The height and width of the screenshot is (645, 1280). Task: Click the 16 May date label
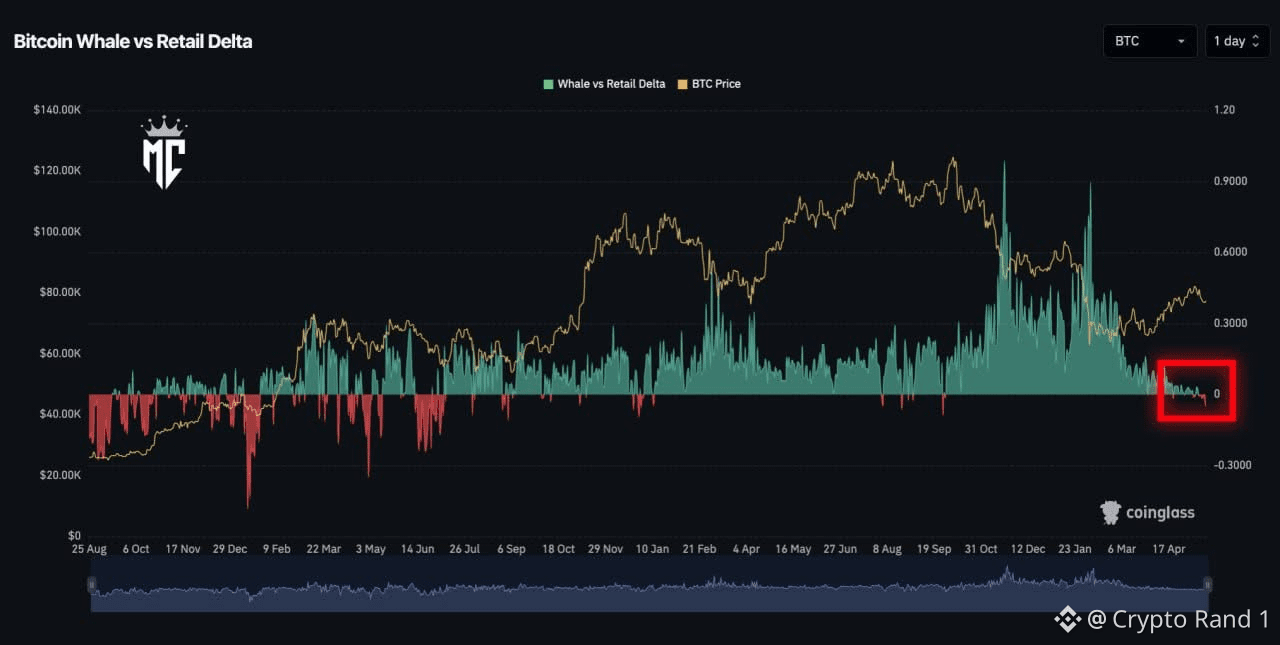793,549
